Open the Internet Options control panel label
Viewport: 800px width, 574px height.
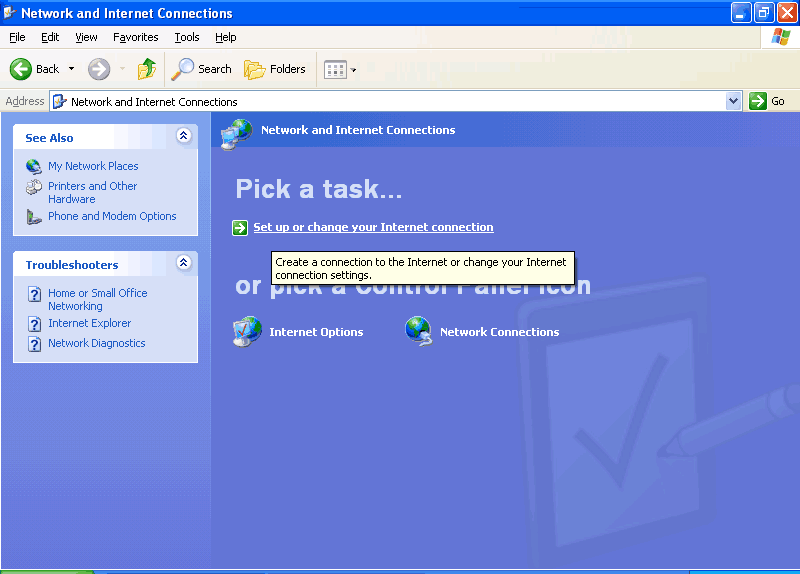tap(316, 332)
